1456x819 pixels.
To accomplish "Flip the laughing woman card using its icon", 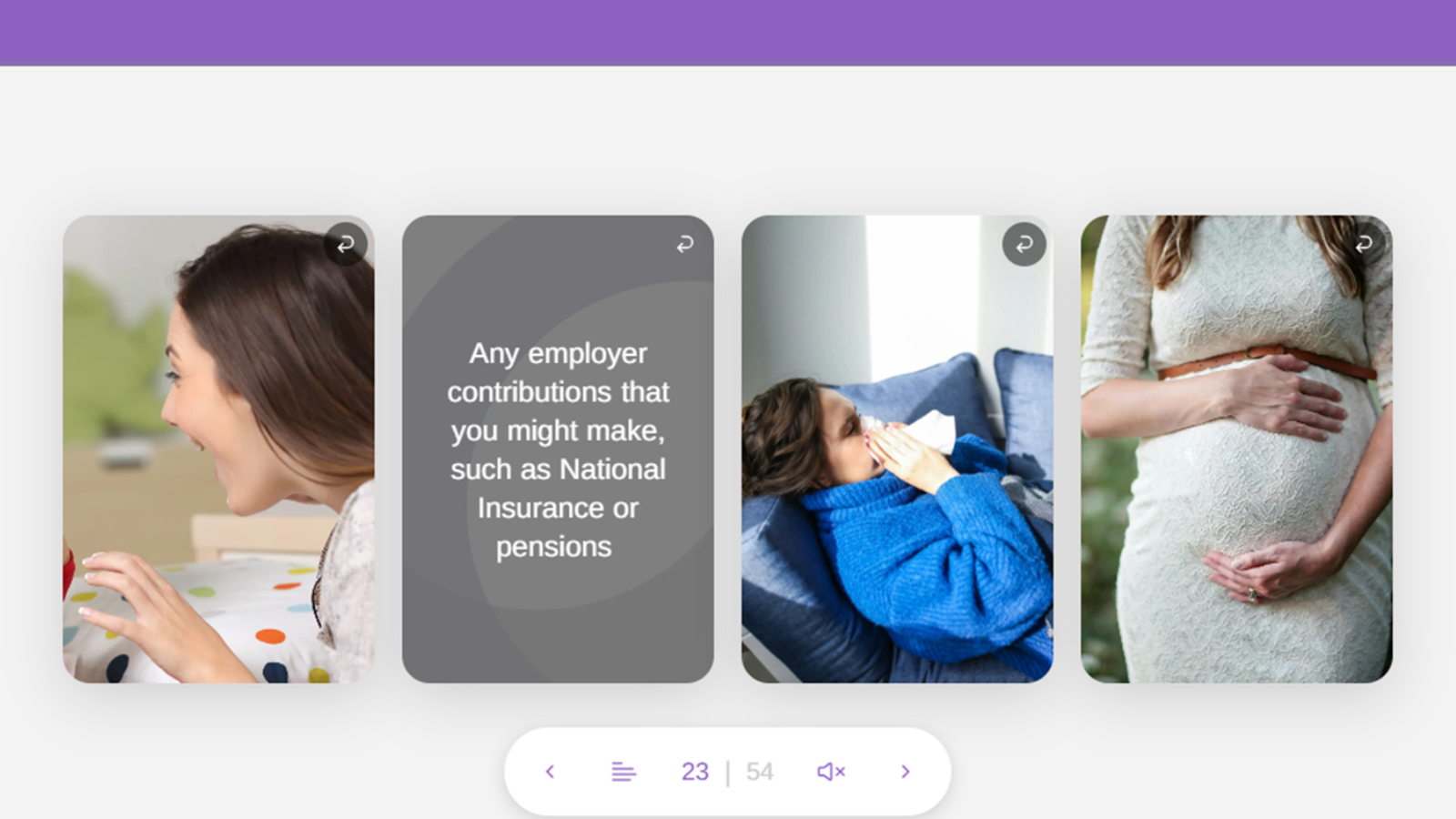I will 346,244.
